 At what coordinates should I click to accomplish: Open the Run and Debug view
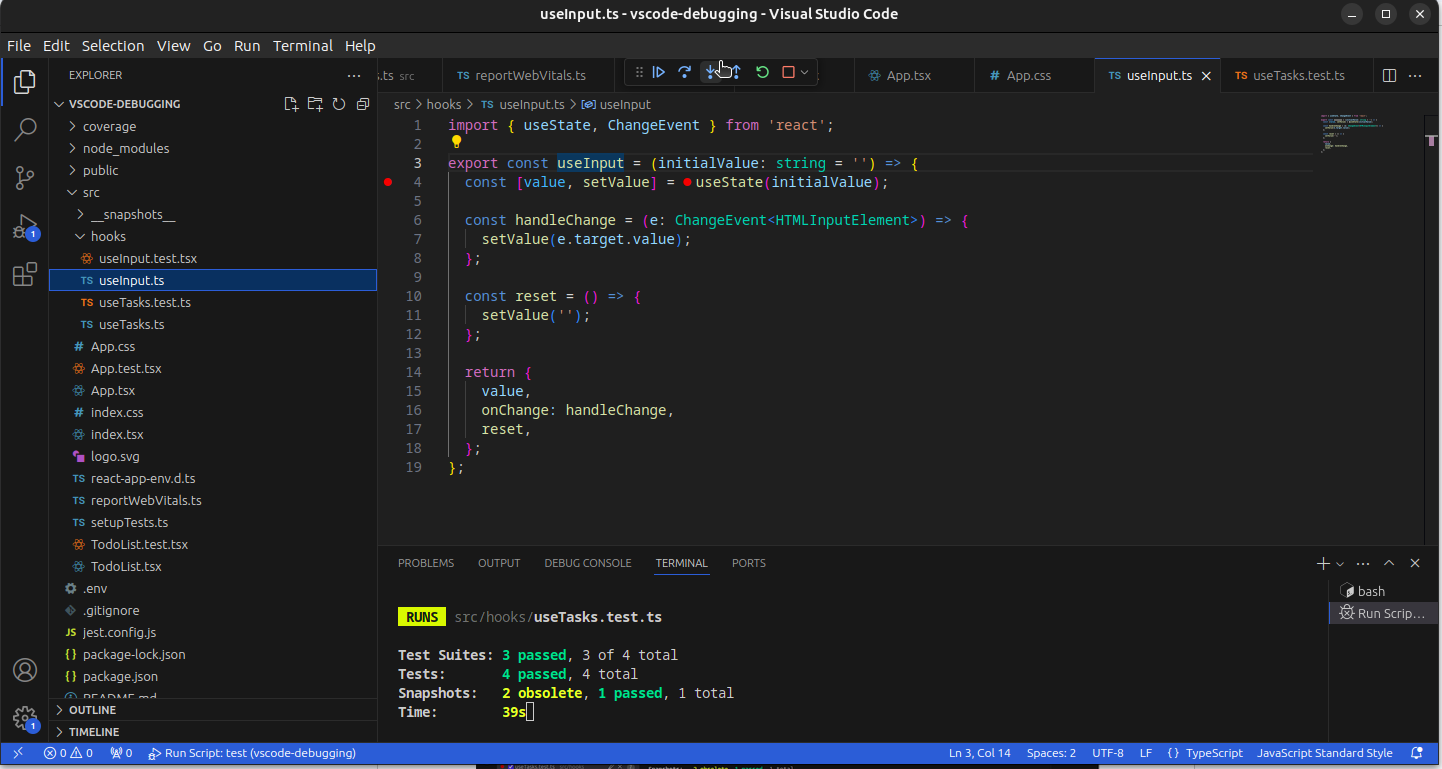pos(25,227)
